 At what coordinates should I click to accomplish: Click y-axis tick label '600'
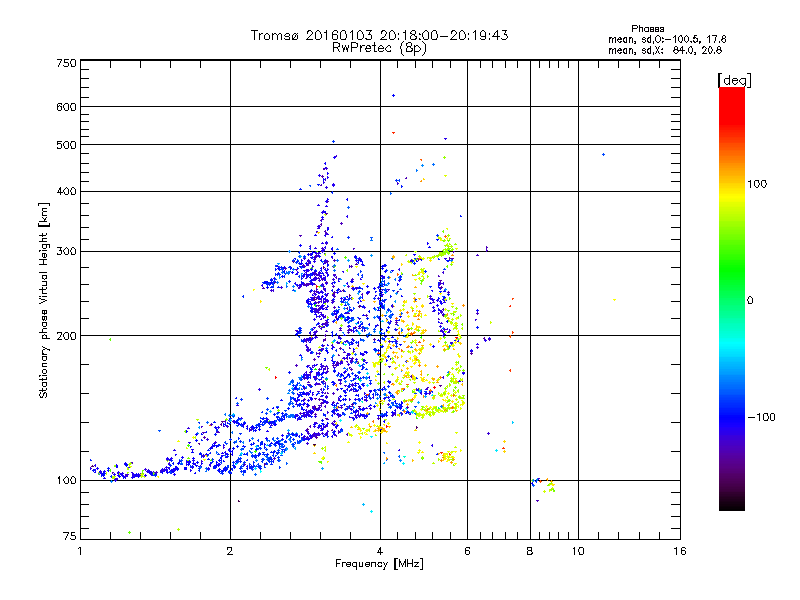click(66, 107)
